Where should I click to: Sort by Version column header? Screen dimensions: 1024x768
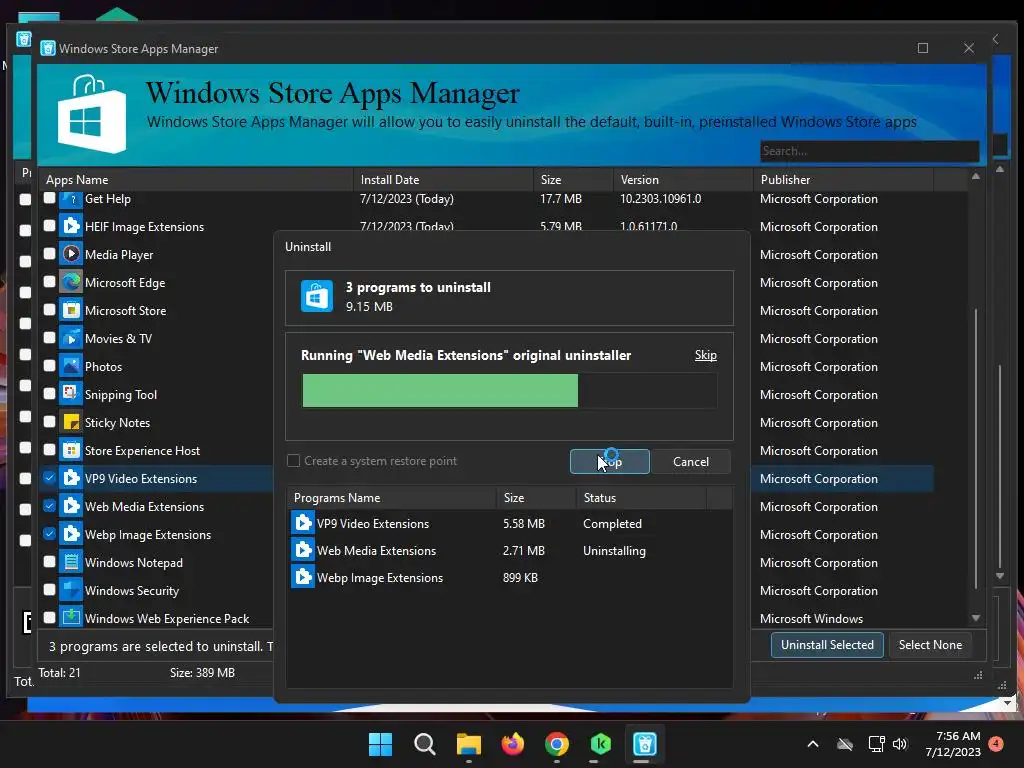(683, 180)
